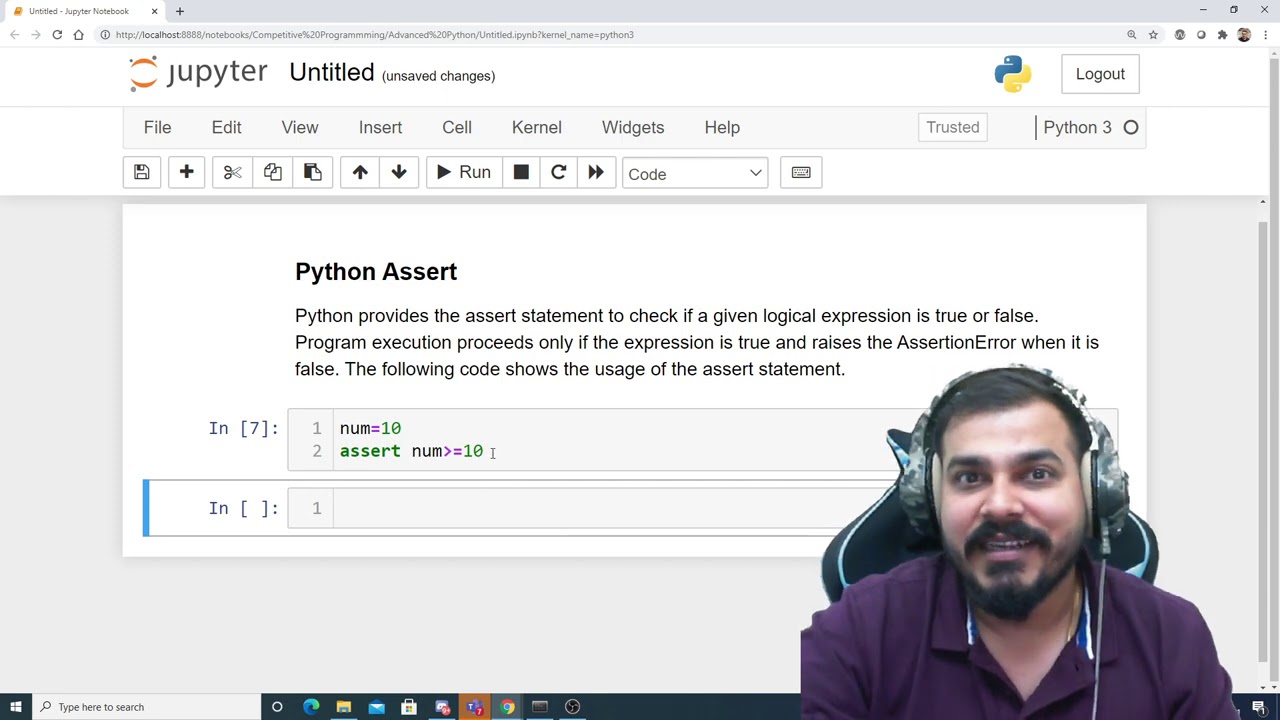Bookmark this page with the star icon
This screenshot has height=720, width=1280.
[x=1153, y=35]
